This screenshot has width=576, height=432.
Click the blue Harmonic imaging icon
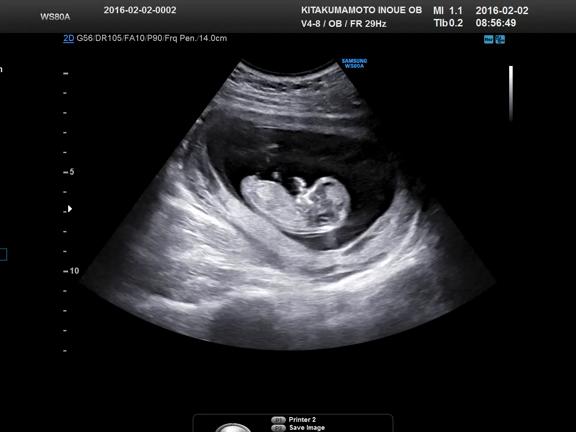(x=488, y=39)
